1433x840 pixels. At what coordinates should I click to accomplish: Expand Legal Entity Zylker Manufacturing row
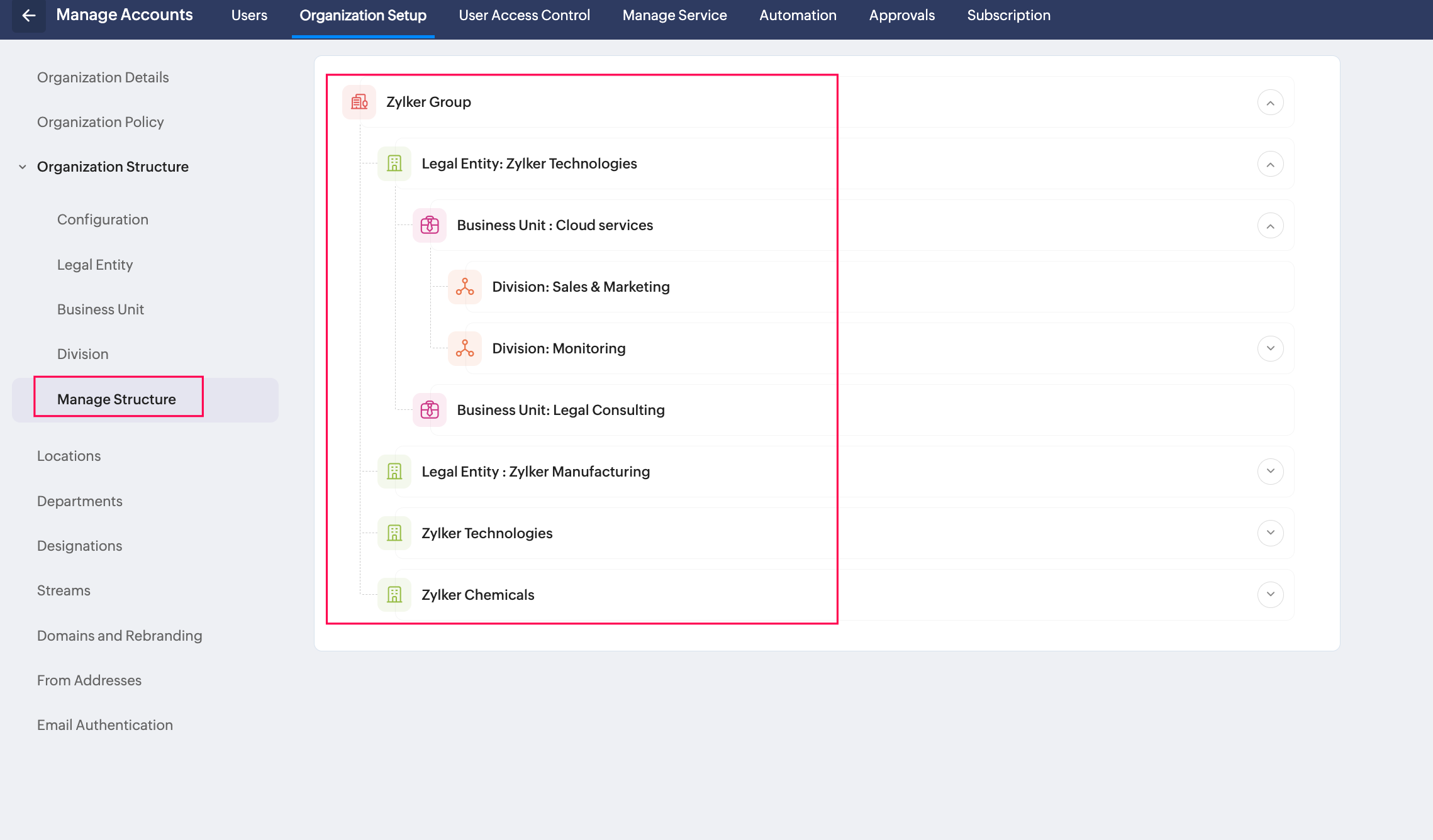[x=1270, y=471]
